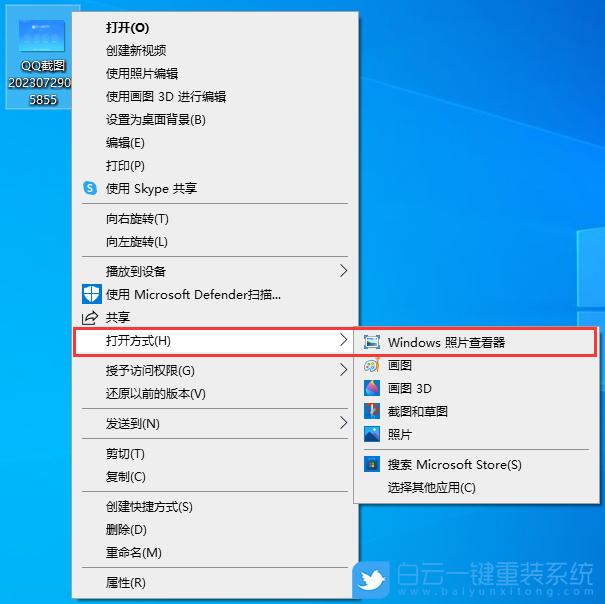Click the share arrow icon next to 共享
Screen dimensions: 605x604
[x=90, y=318]
